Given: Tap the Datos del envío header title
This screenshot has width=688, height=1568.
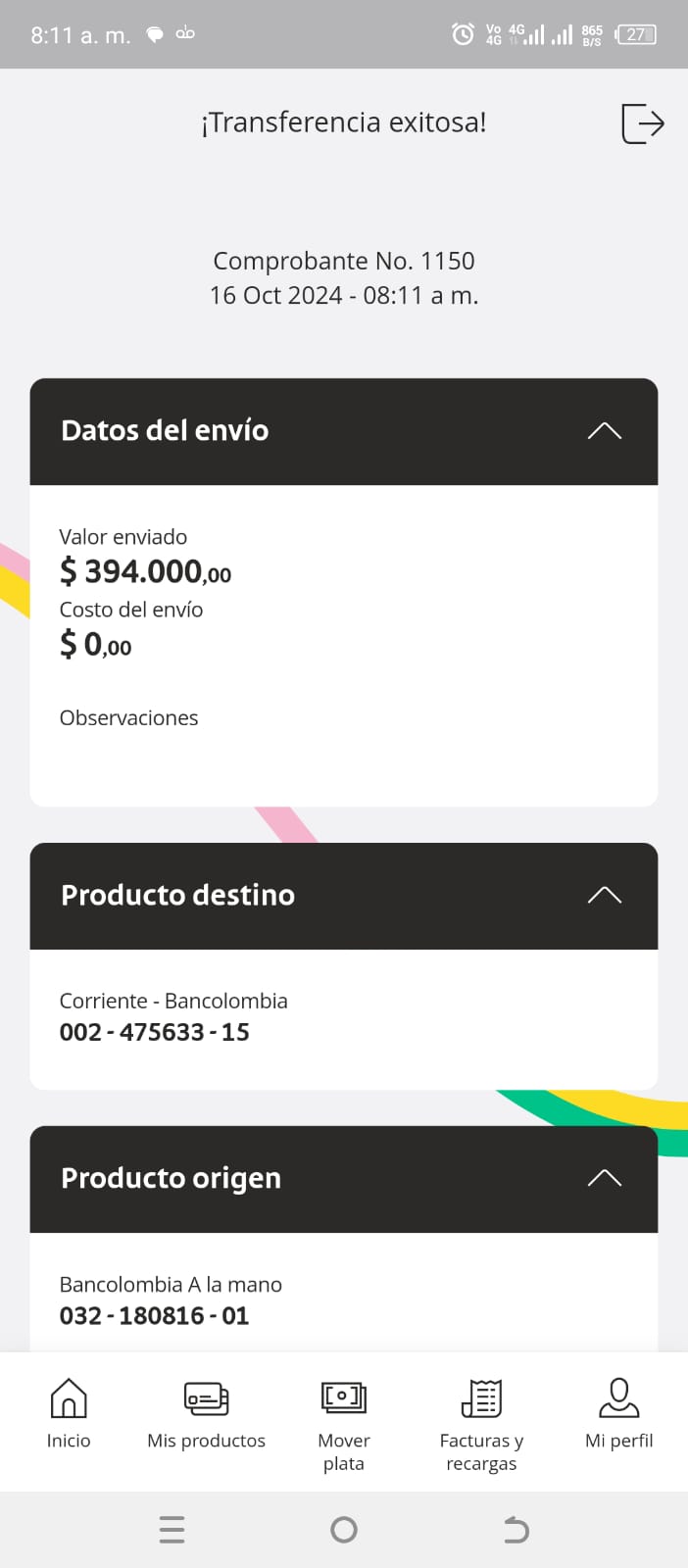Looking at the screenshot, I should click(x=165, y=430).
